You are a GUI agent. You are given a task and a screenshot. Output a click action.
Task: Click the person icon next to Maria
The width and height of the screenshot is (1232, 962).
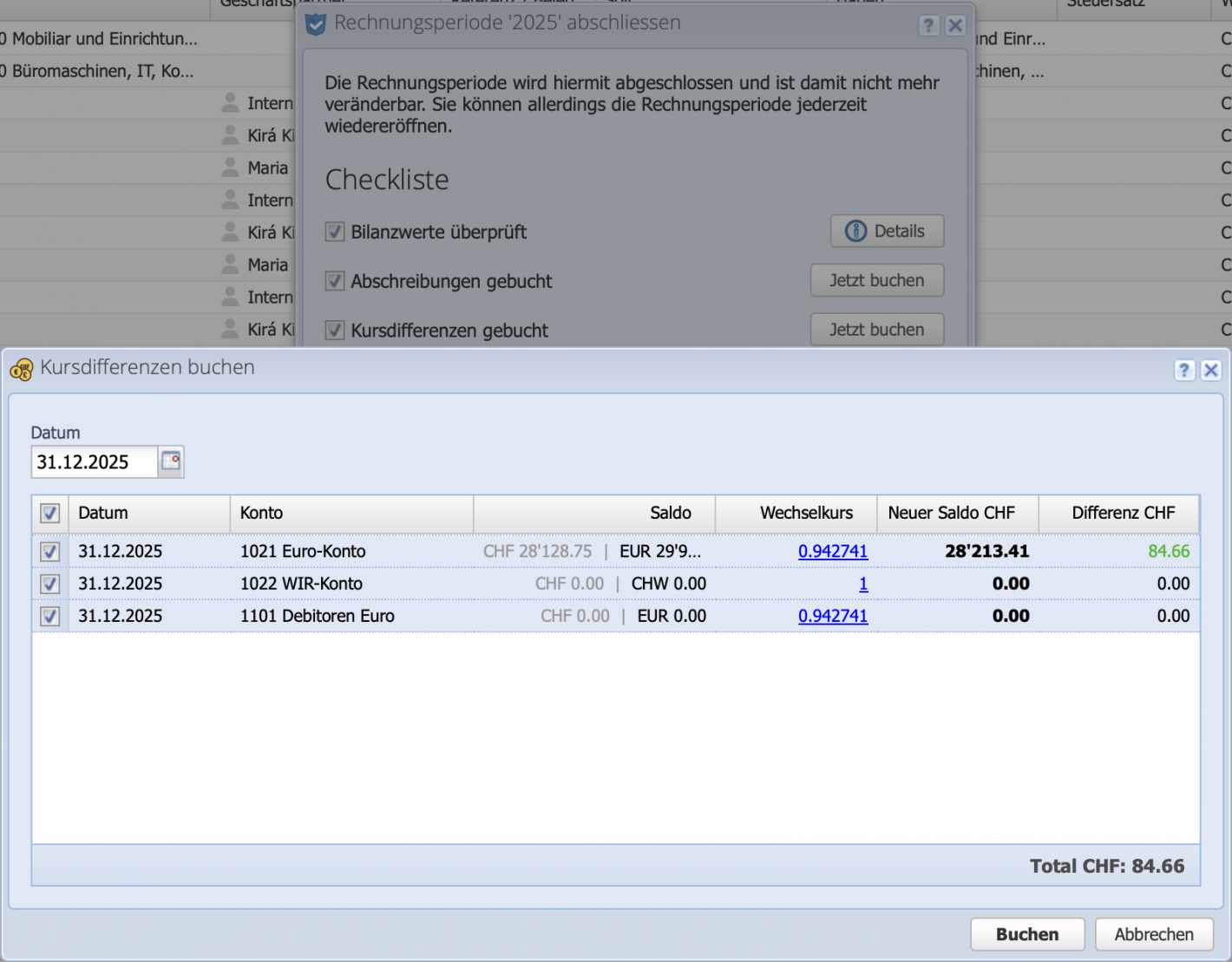tap(230, 167)
